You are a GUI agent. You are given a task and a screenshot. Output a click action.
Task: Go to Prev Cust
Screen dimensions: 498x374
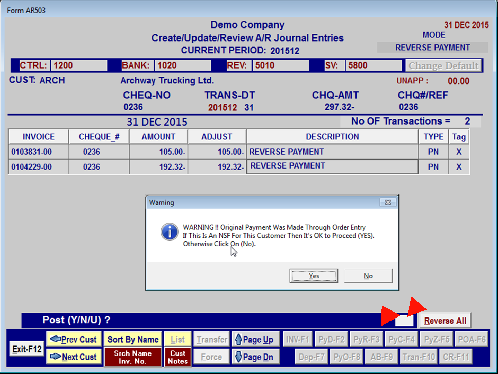coord(74,339)
